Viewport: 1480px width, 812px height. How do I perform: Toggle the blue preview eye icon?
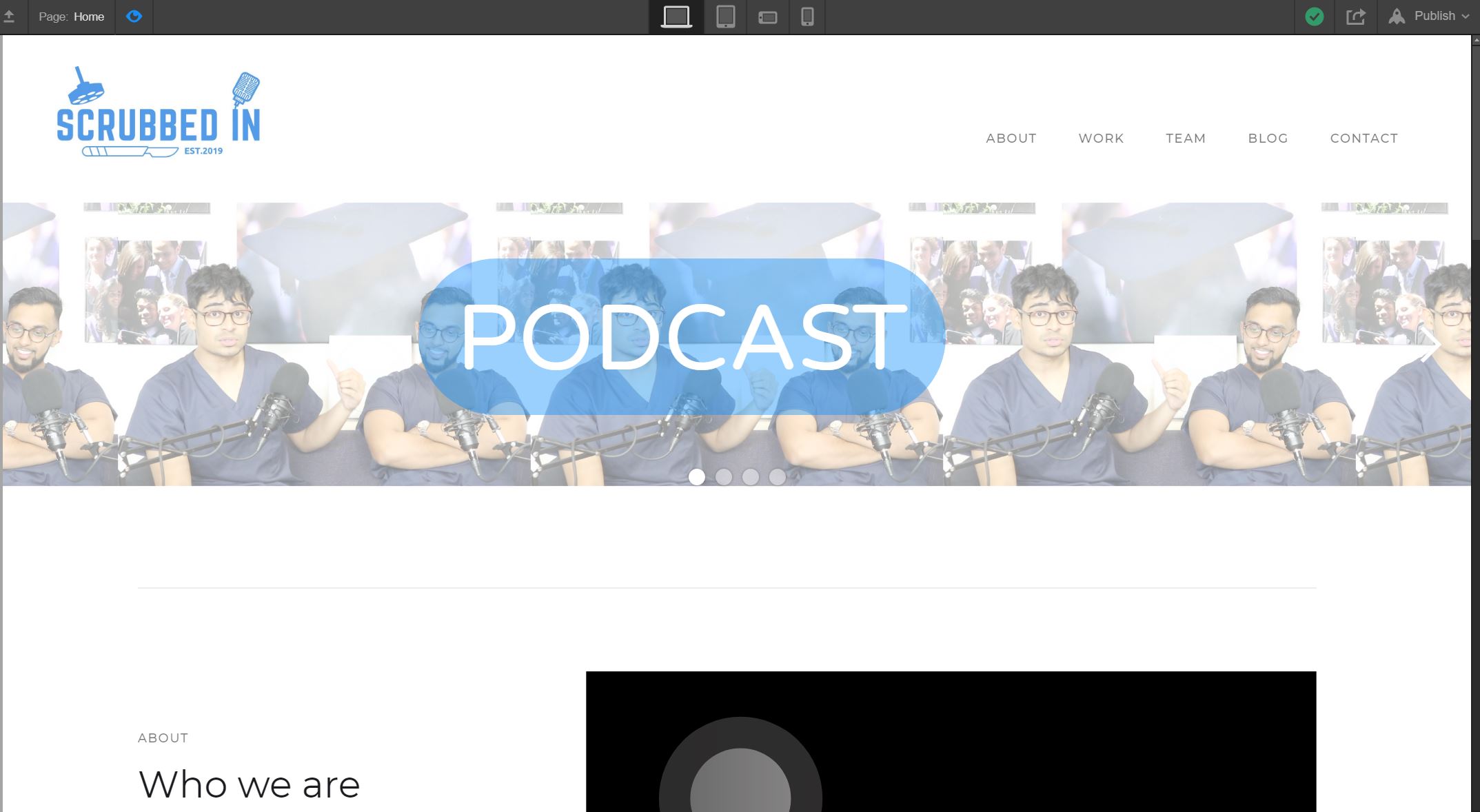tap(134, 16)
